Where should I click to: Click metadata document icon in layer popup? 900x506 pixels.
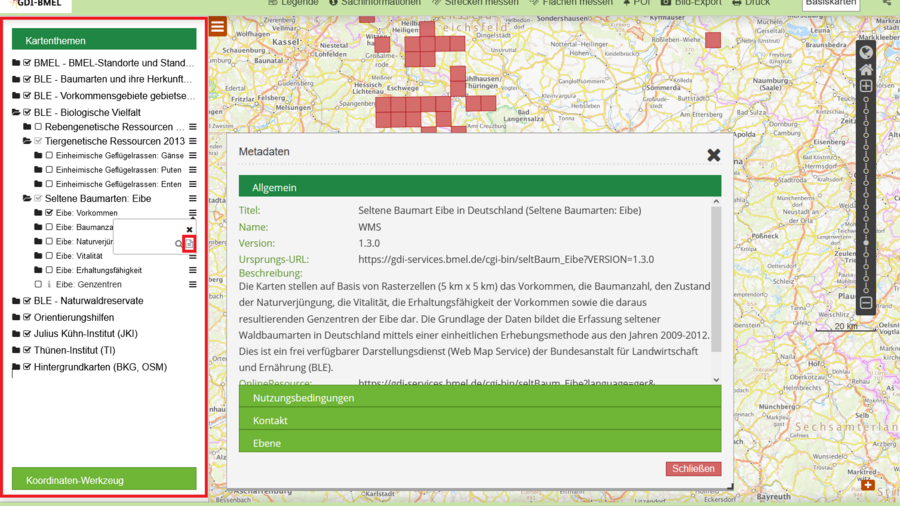189,244
